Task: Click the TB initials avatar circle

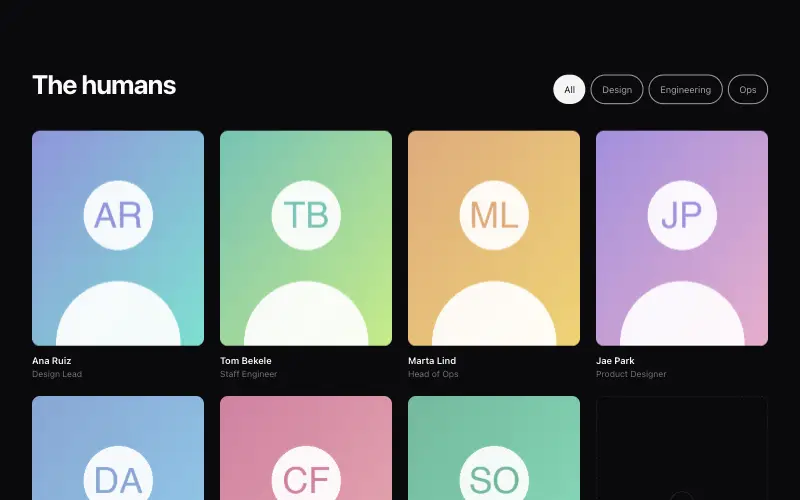Action: pyautogui.click(x=306, y=215)
